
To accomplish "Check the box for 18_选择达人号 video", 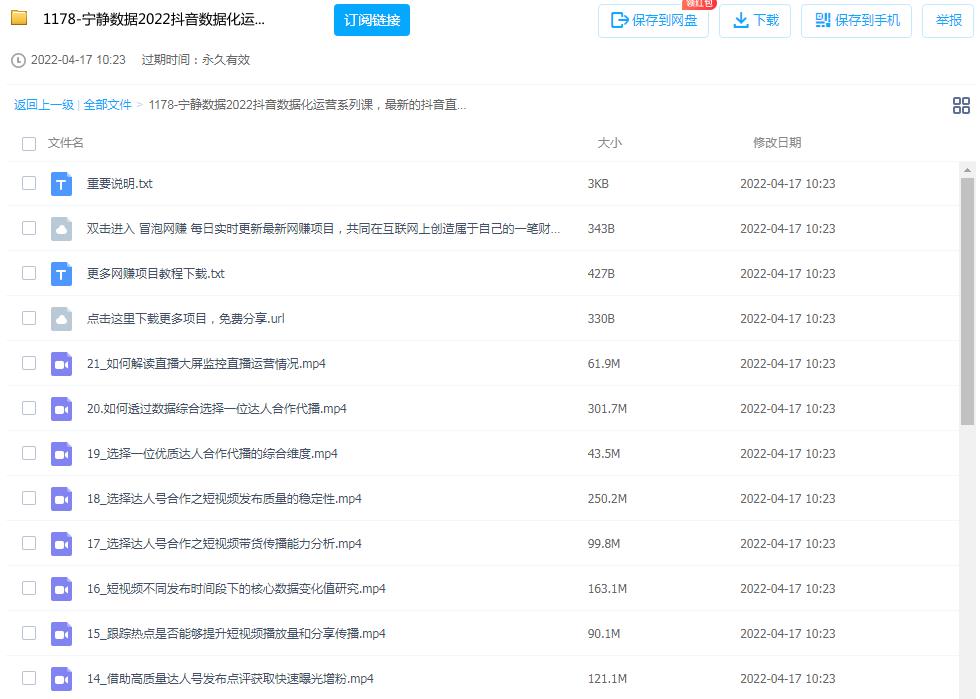I will (x=29, y=498).
